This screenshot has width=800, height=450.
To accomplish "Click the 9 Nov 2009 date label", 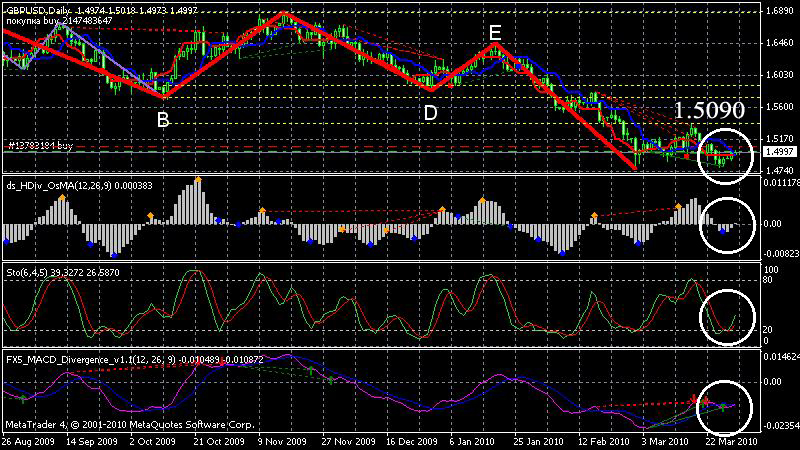I will pos(284,441).
